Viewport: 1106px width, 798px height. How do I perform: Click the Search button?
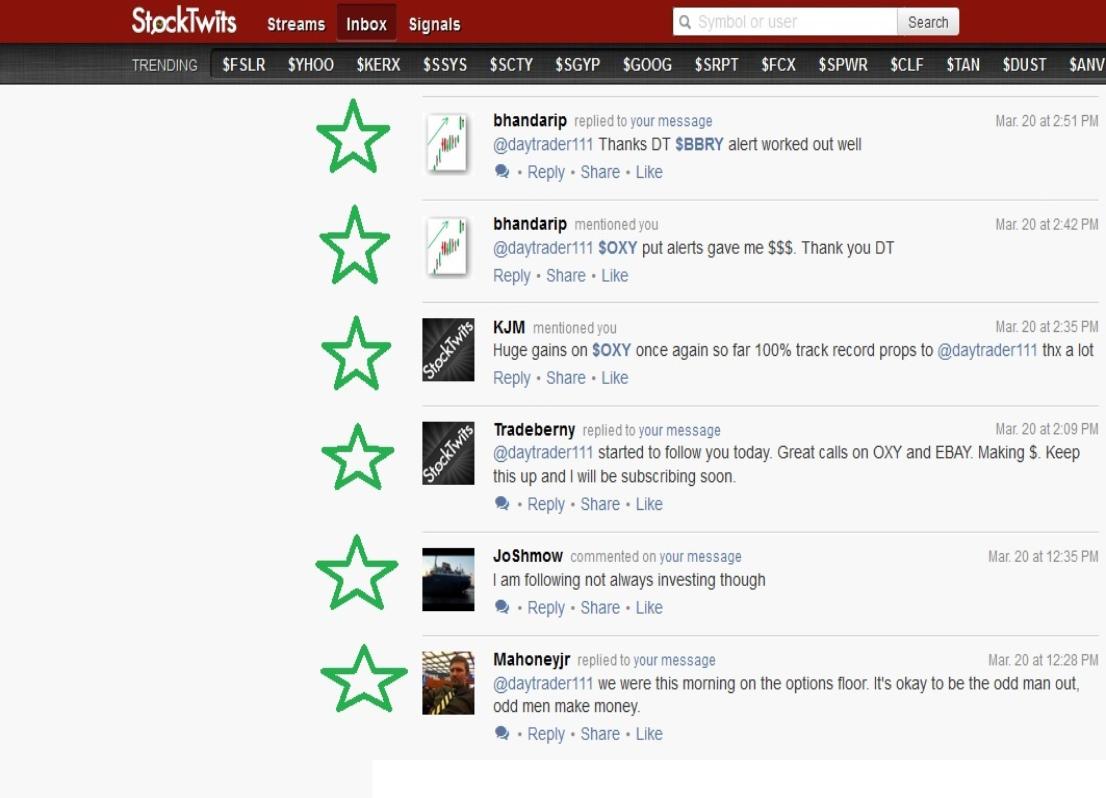(928, 23)
